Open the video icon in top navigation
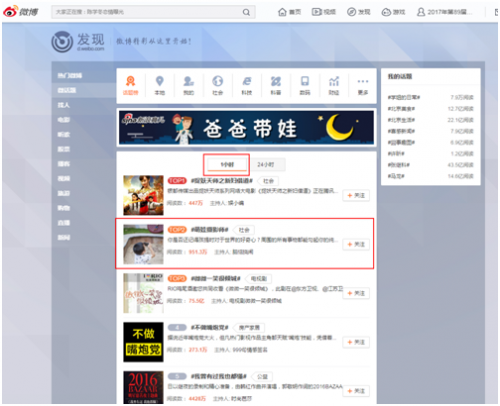 point(316,12)
